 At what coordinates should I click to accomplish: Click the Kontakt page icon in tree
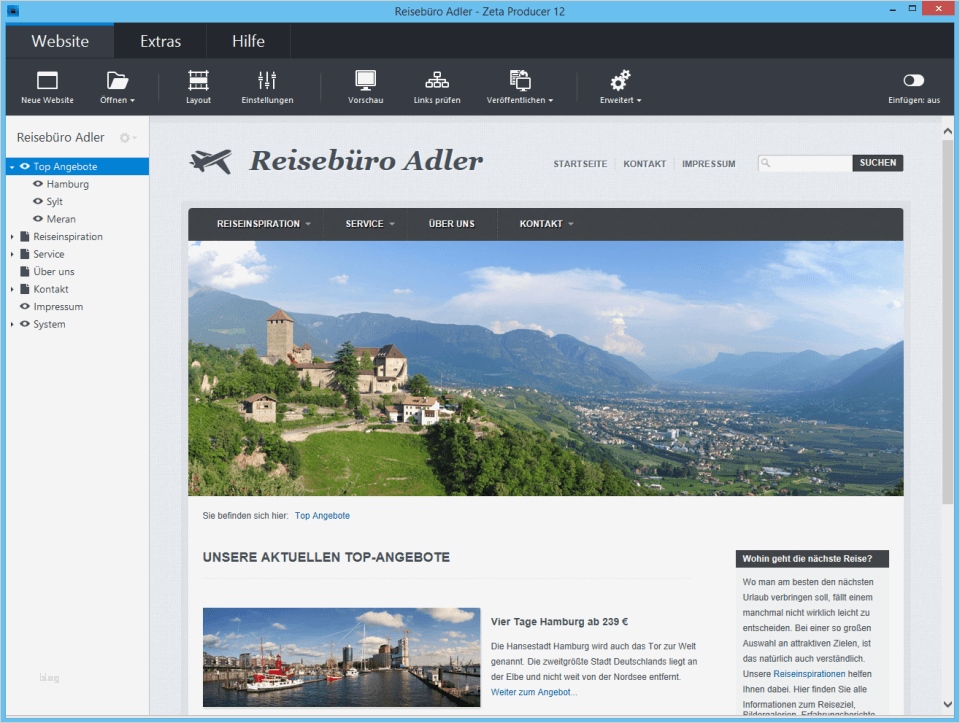(x=24, y=289)
